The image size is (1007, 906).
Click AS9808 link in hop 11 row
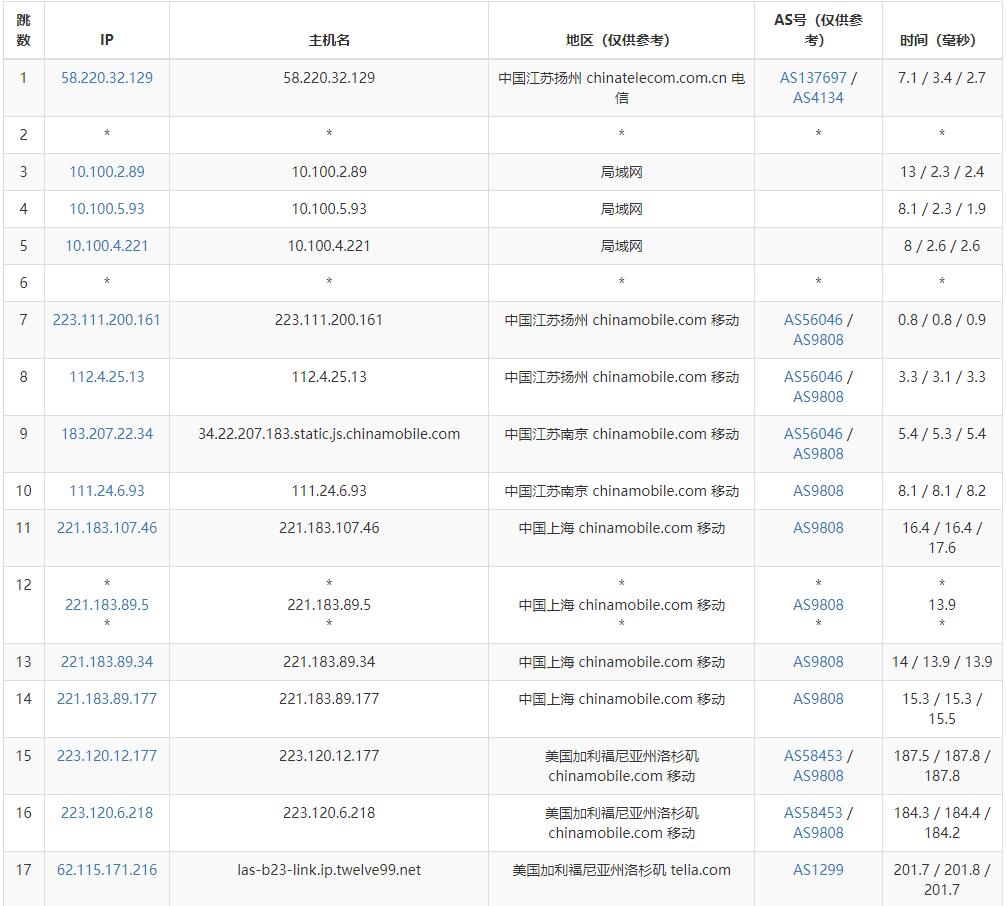[818, 528]
